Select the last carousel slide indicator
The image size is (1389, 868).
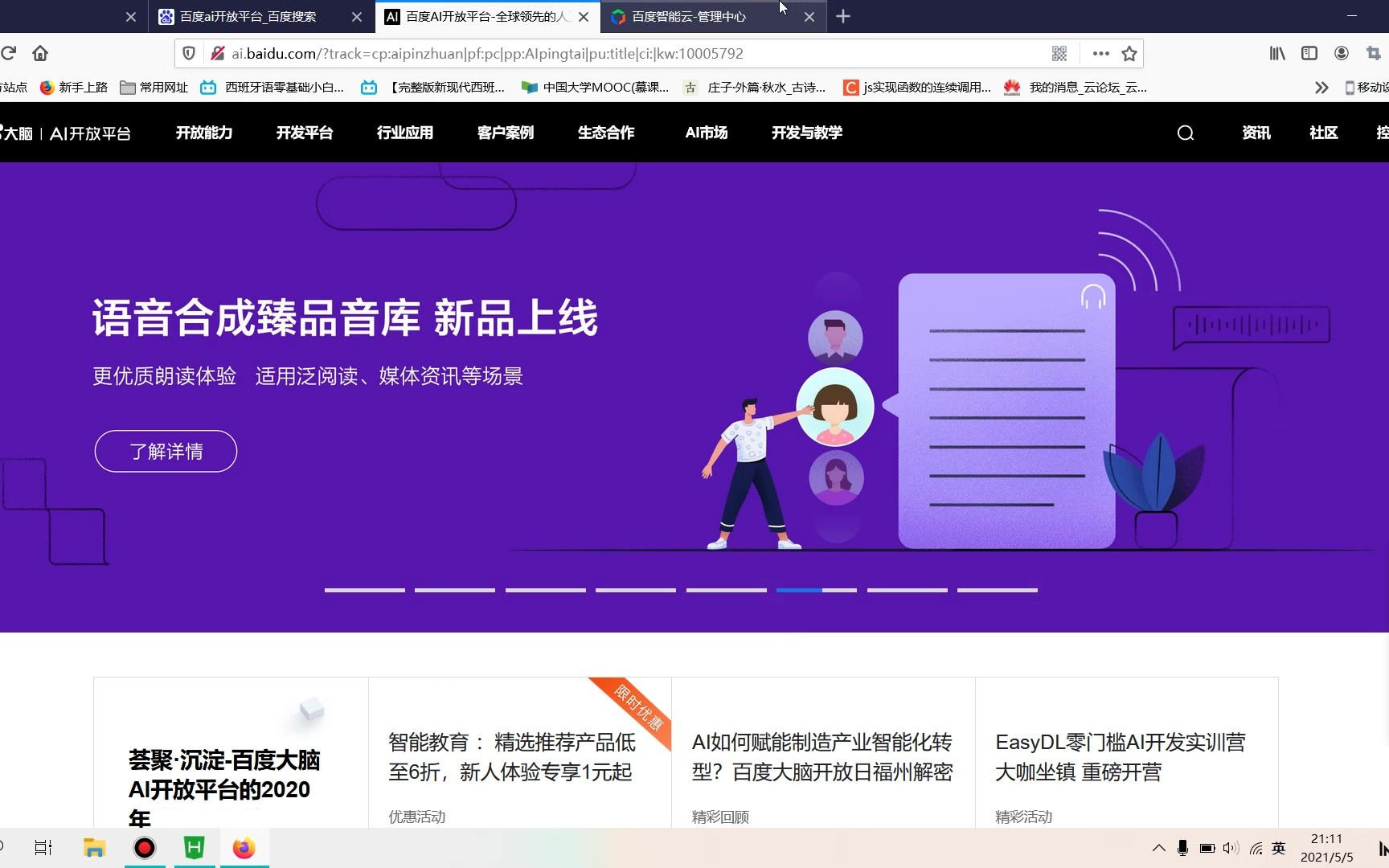pyautogui.click(x=998, y=590)
